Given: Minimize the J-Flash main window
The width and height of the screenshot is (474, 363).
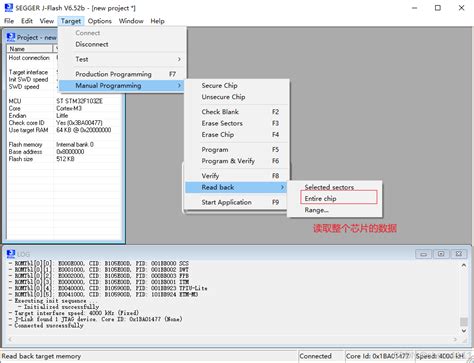Looking at the screenshot, I should click(415, 8).
